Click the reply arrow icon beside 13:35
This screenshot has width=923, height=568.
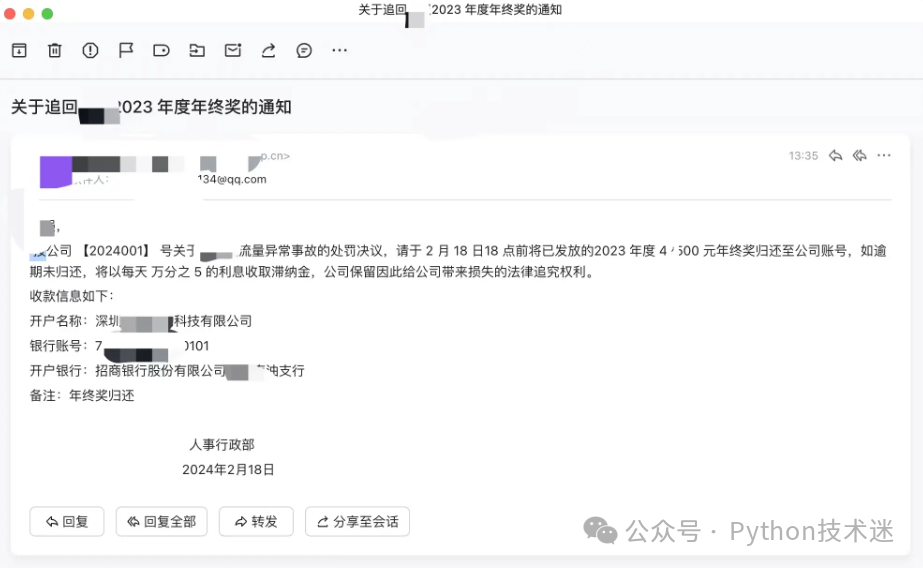click(x=835, y=155)
